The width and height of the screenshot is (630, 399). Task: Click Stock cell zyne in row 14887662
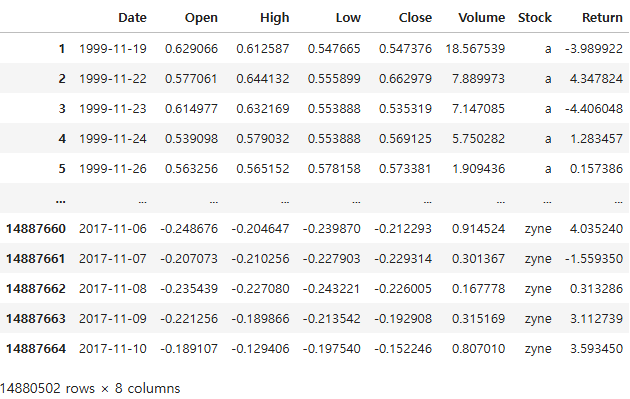(538, 289)
